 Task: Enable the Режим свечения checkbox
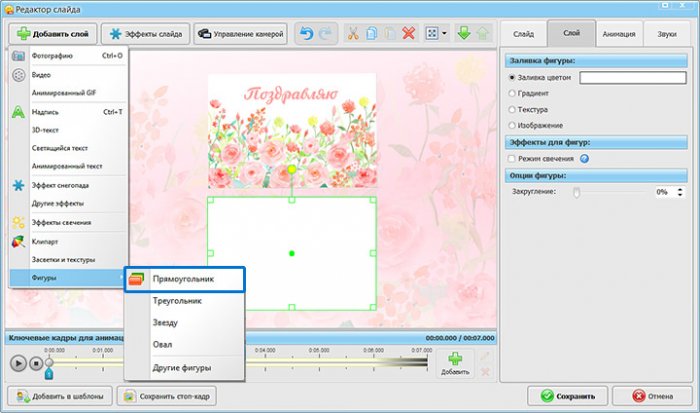pyautogui.click(x=513, y=159)
